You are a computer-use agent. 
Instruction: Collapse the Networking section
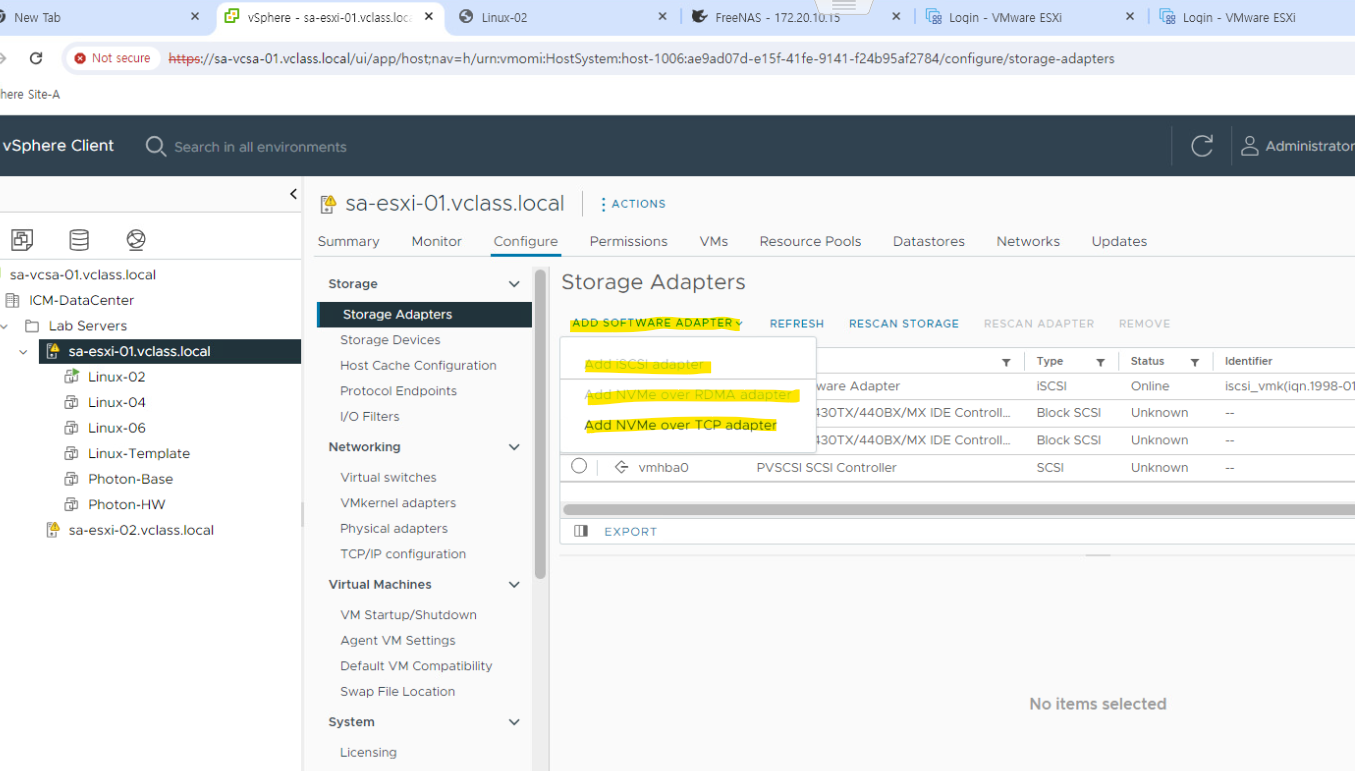click(x=514, y=447)
